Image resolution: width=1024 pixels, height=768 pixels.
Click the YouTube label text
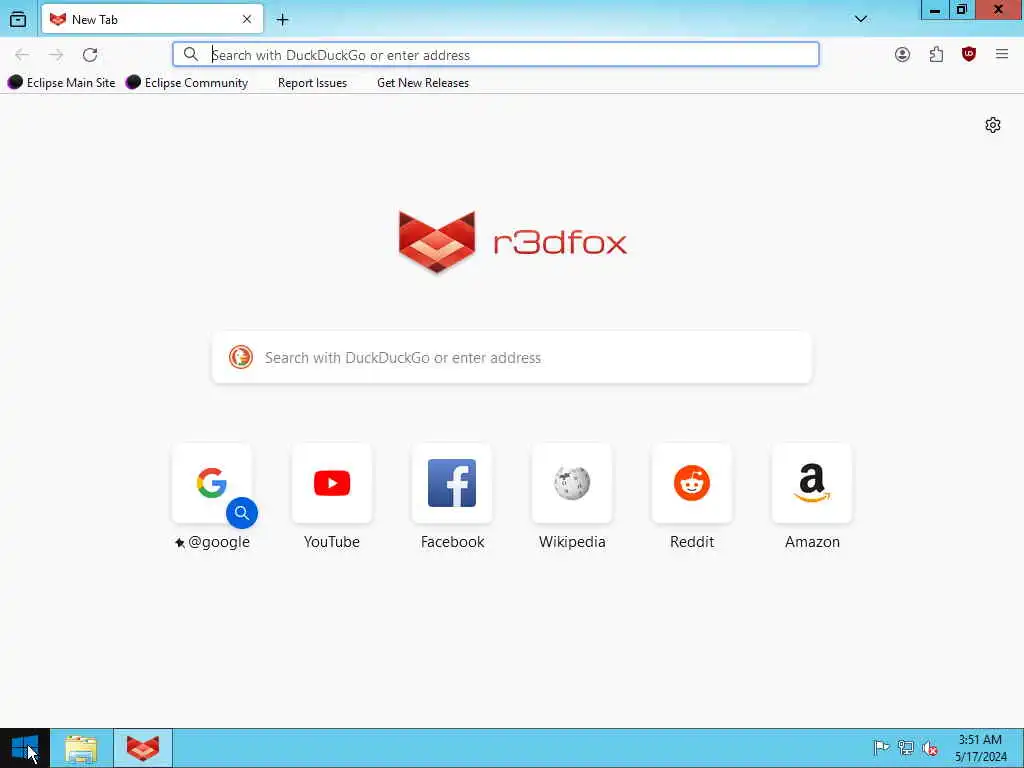click(x=332, y=542)
